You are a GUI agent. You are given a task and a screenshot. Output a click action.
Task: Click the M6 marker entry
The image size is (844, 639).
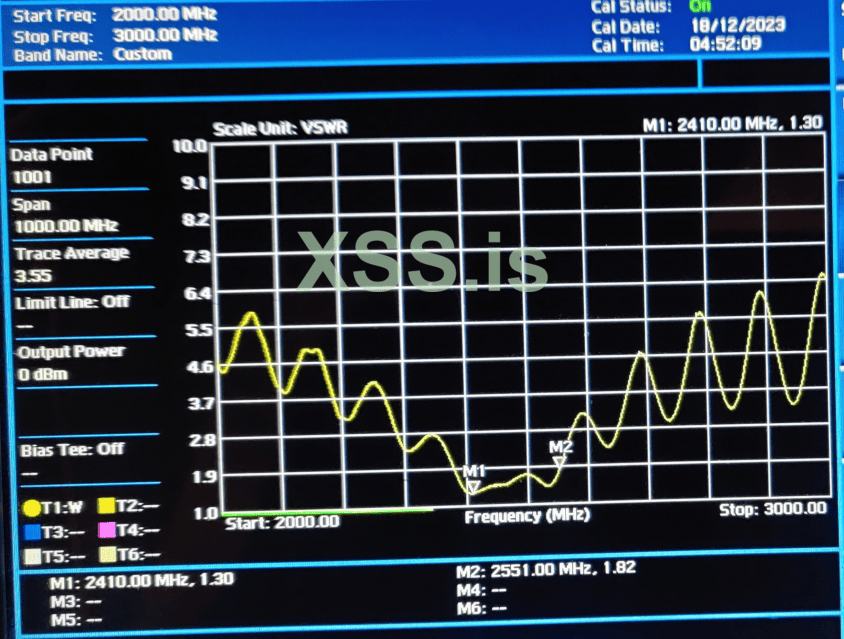click(x=481, y=609)
